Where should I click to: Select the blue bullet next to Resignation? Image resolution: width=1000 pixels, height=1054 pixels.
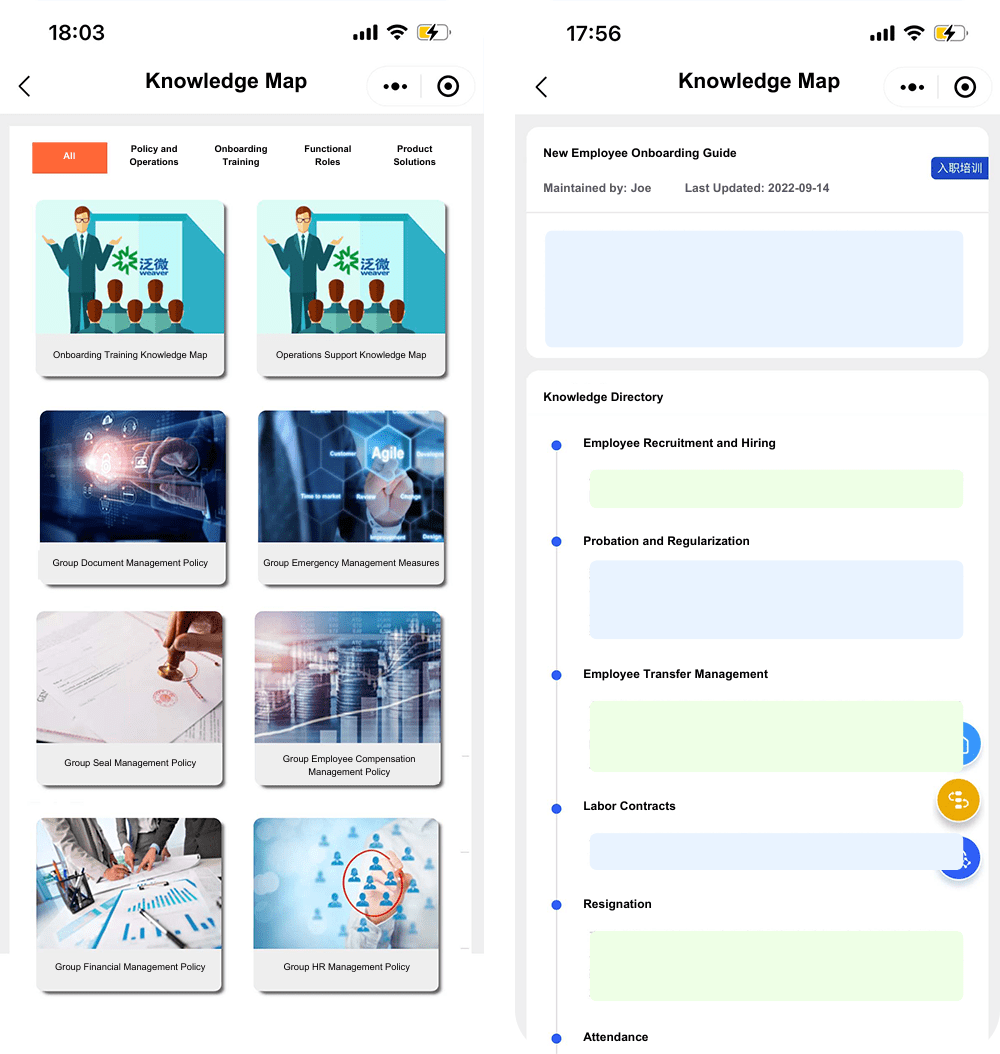coord(556,906)
